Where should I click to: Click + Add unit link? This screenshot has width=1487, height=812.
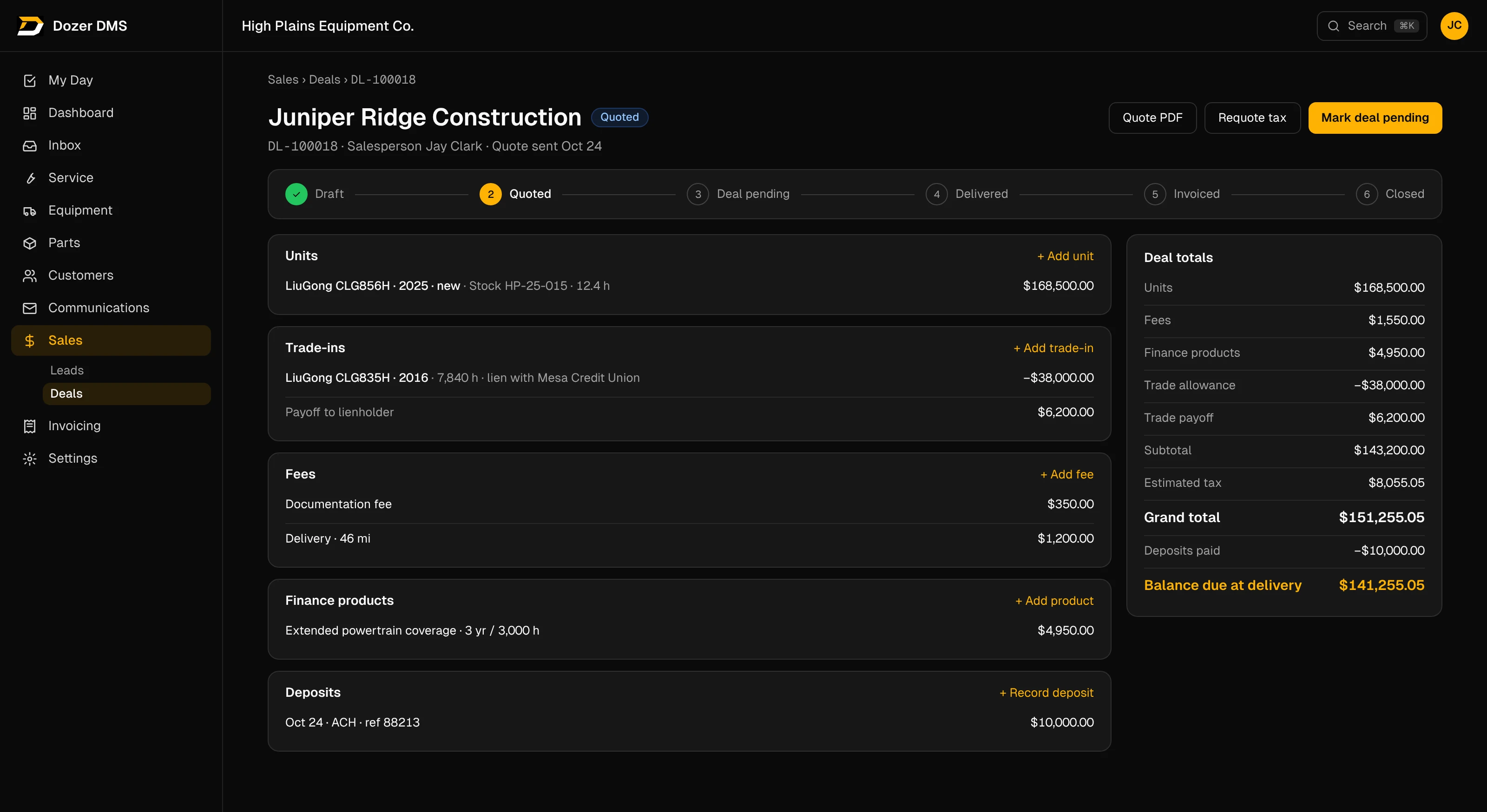click(x=1065, y=256)
